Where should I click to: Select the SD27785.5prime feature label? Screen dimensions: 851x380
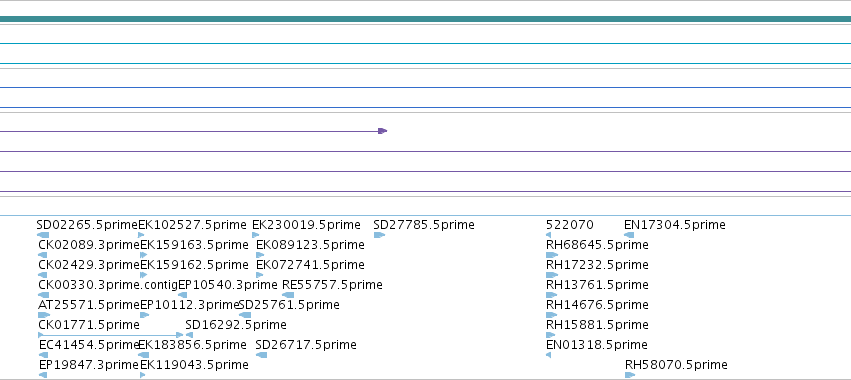coord(424,225)
